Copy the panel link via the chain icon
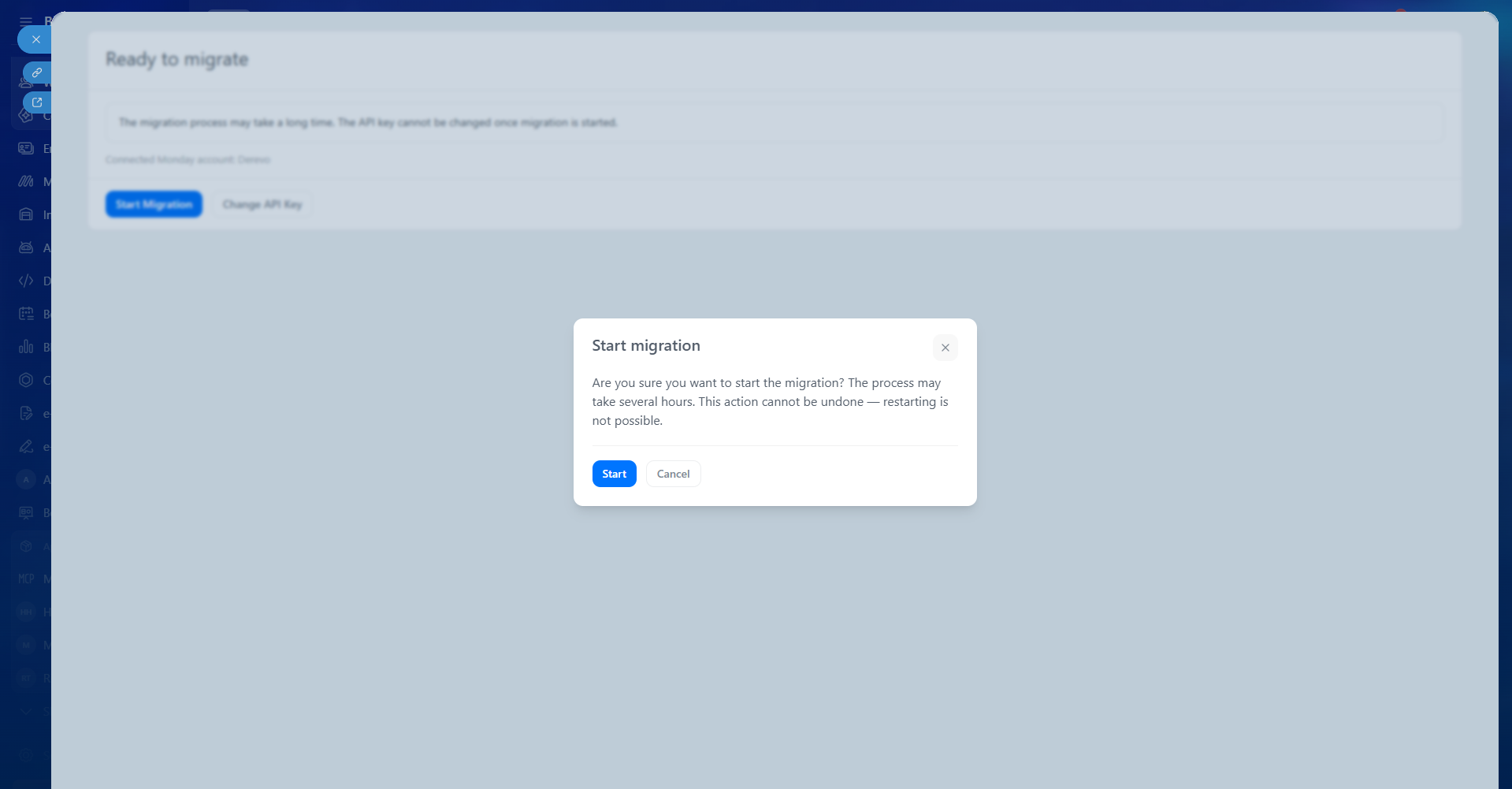 pyautogui.click(x=37, y=73)
